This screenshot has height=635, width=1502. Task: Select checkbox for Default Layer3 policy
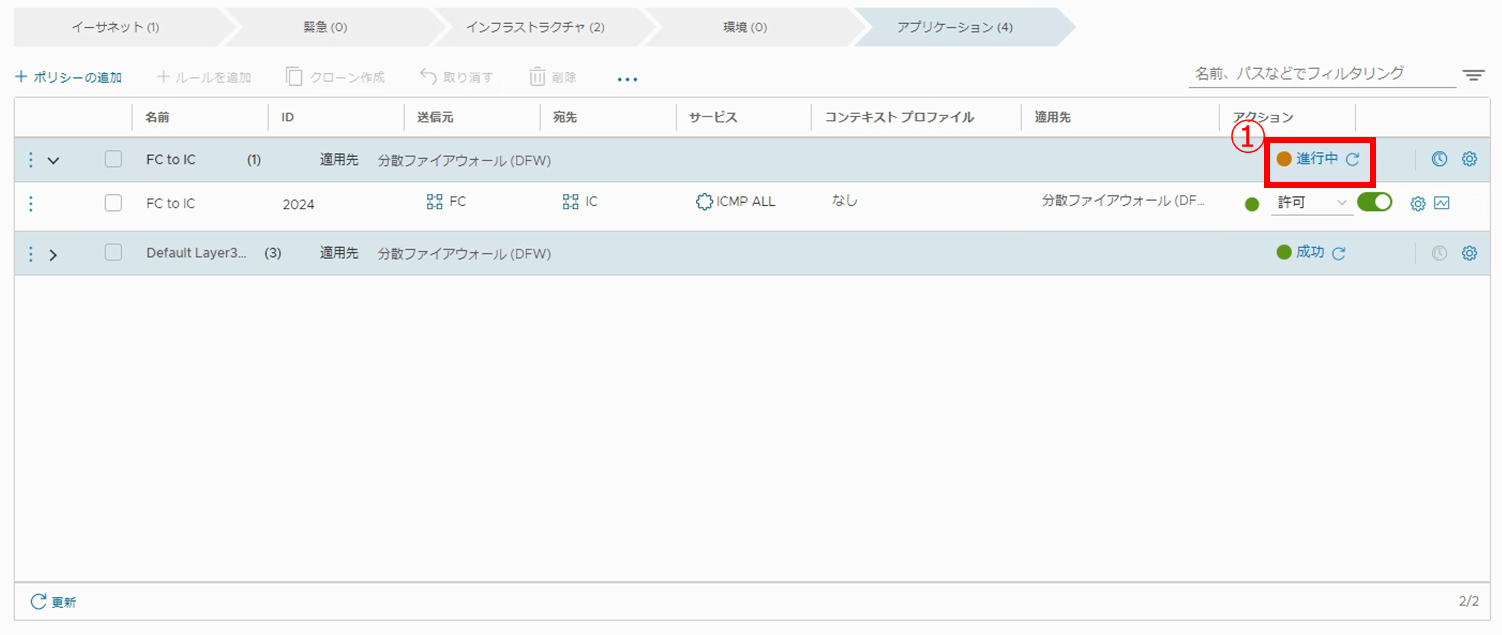(x=113, y=253)
